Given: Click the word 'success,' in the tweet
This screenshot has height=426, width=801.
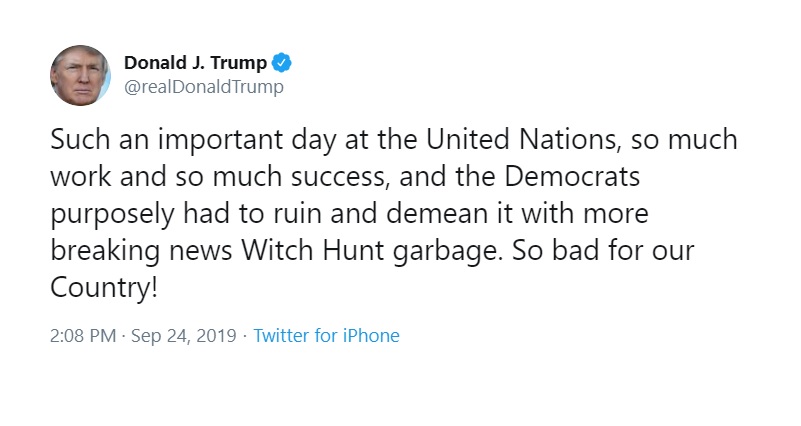Looking at the screenshot, I should pos(340,177).
